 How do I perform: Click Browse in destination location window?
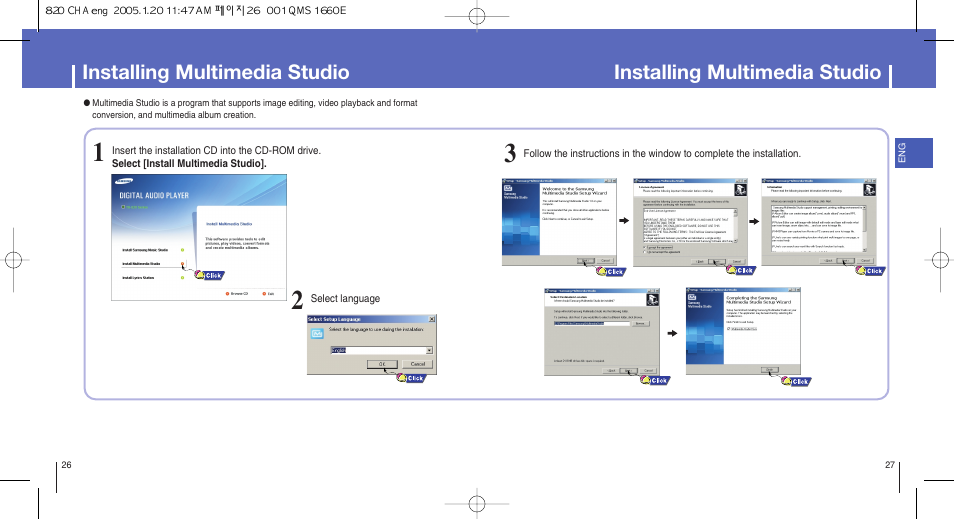coord(641,324)
